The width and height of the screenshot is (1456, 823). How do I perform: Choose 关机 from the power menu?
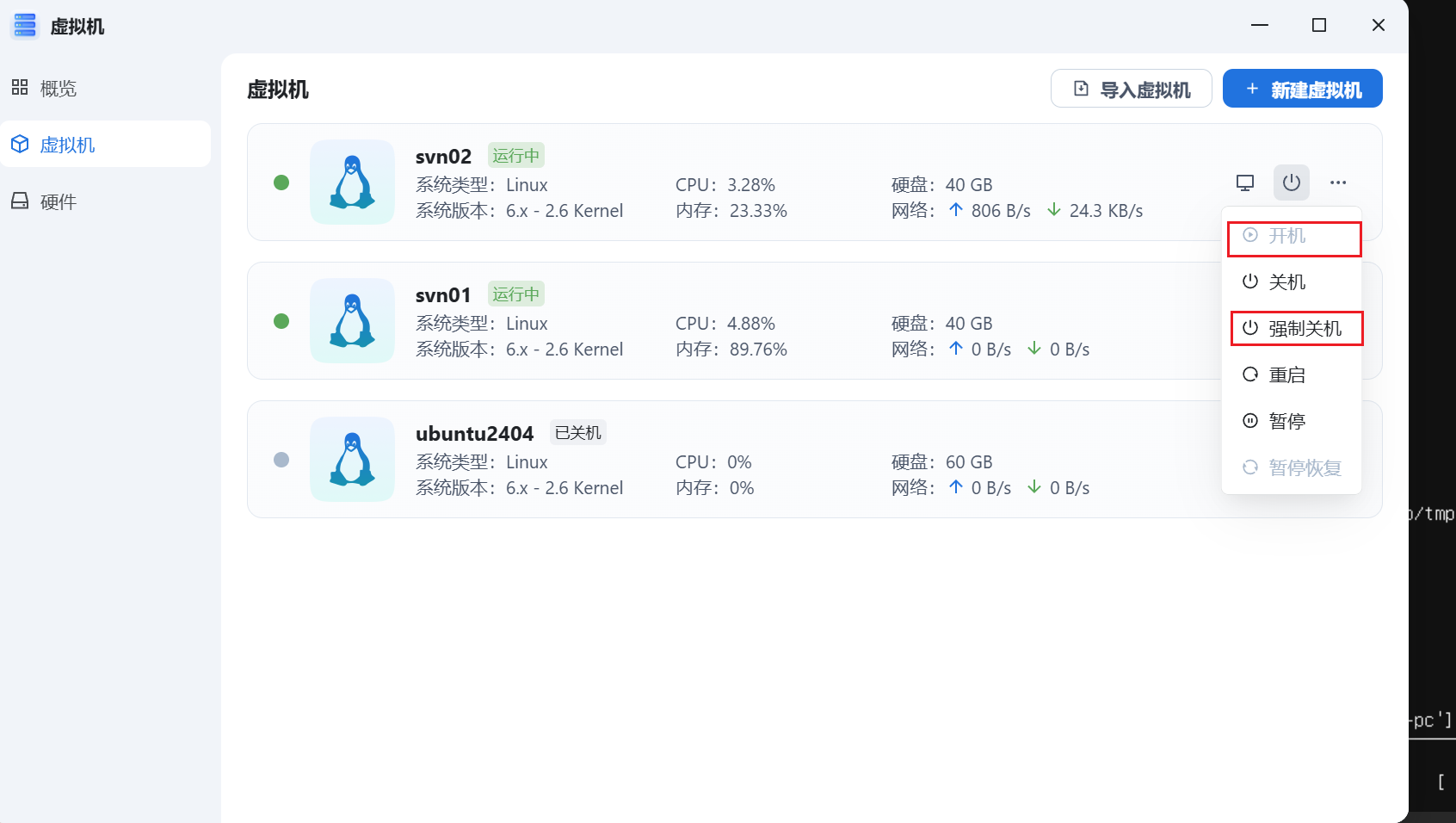tap(1292, 282)
